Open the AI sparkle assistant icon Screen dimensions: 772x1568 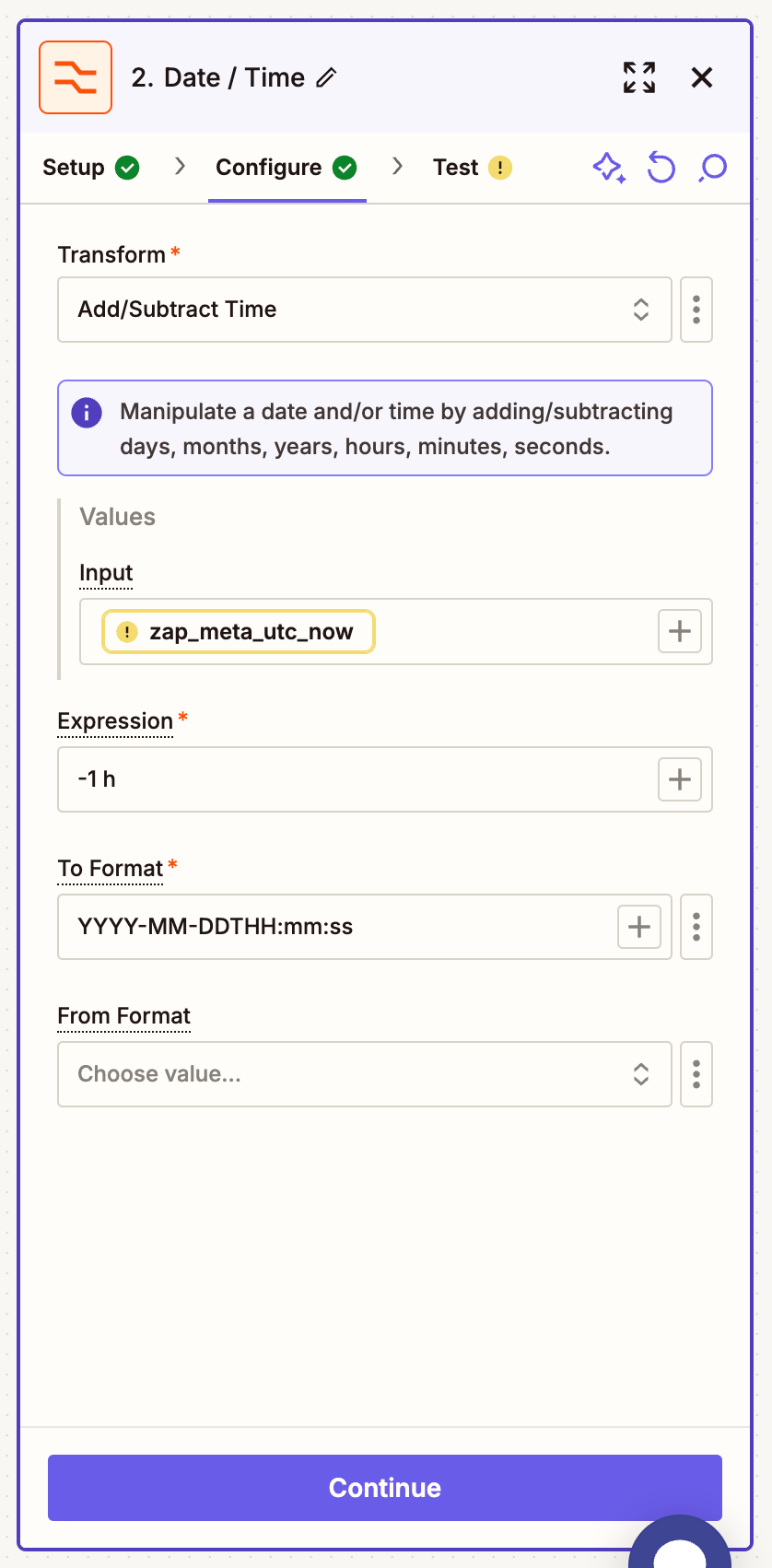click(x=609, y=168)
